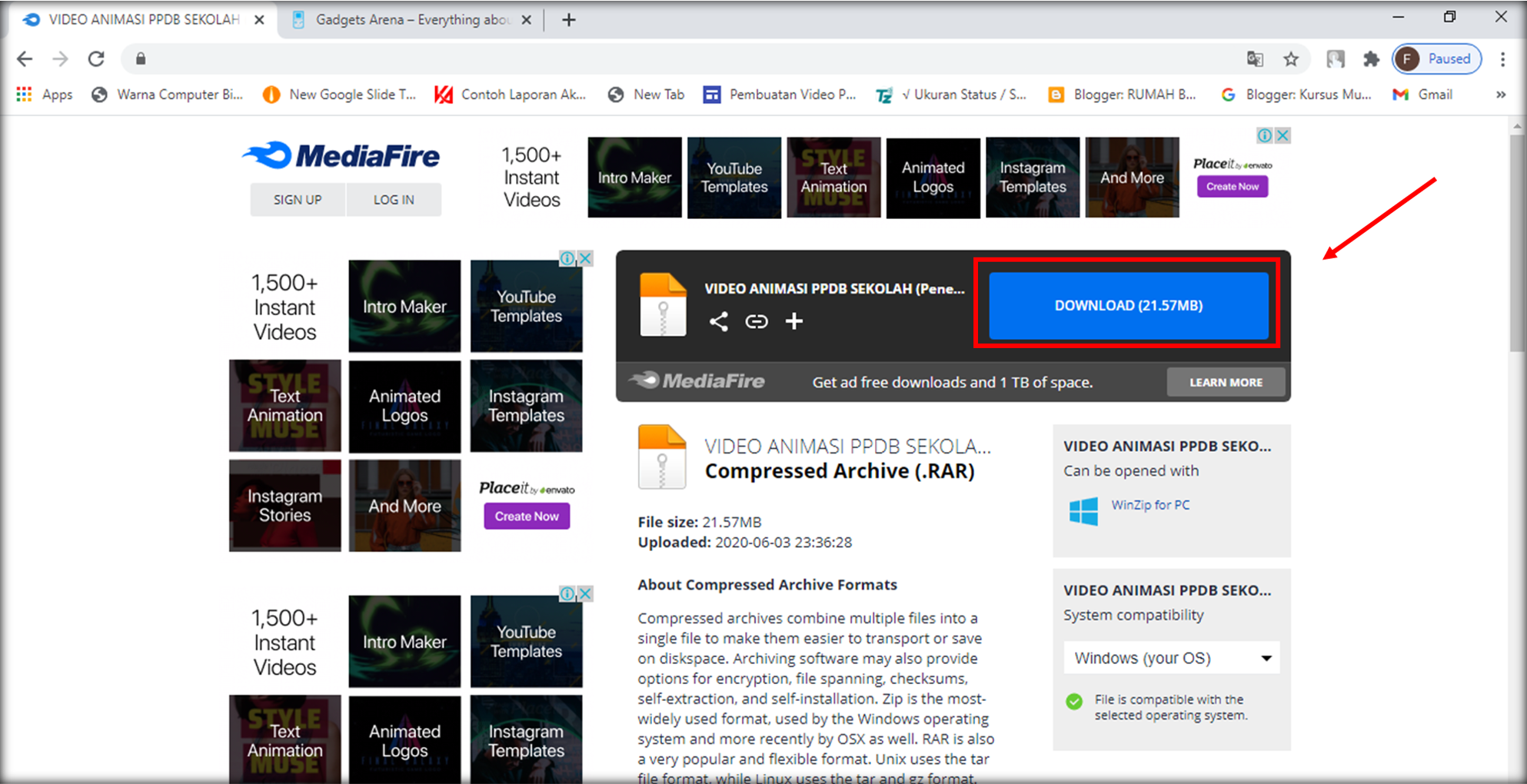Screen dimensions: 1527x784
Task: Open the New Tab bookmark
Action: [x=646, y=95]
